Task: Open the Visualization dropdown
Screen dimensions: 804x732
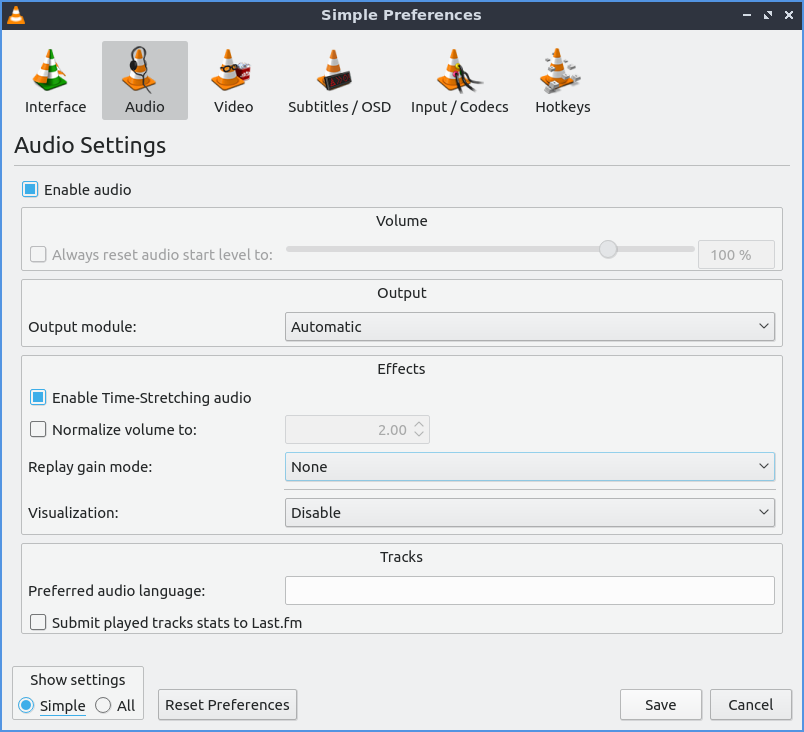Action: (x=529, y=513)
